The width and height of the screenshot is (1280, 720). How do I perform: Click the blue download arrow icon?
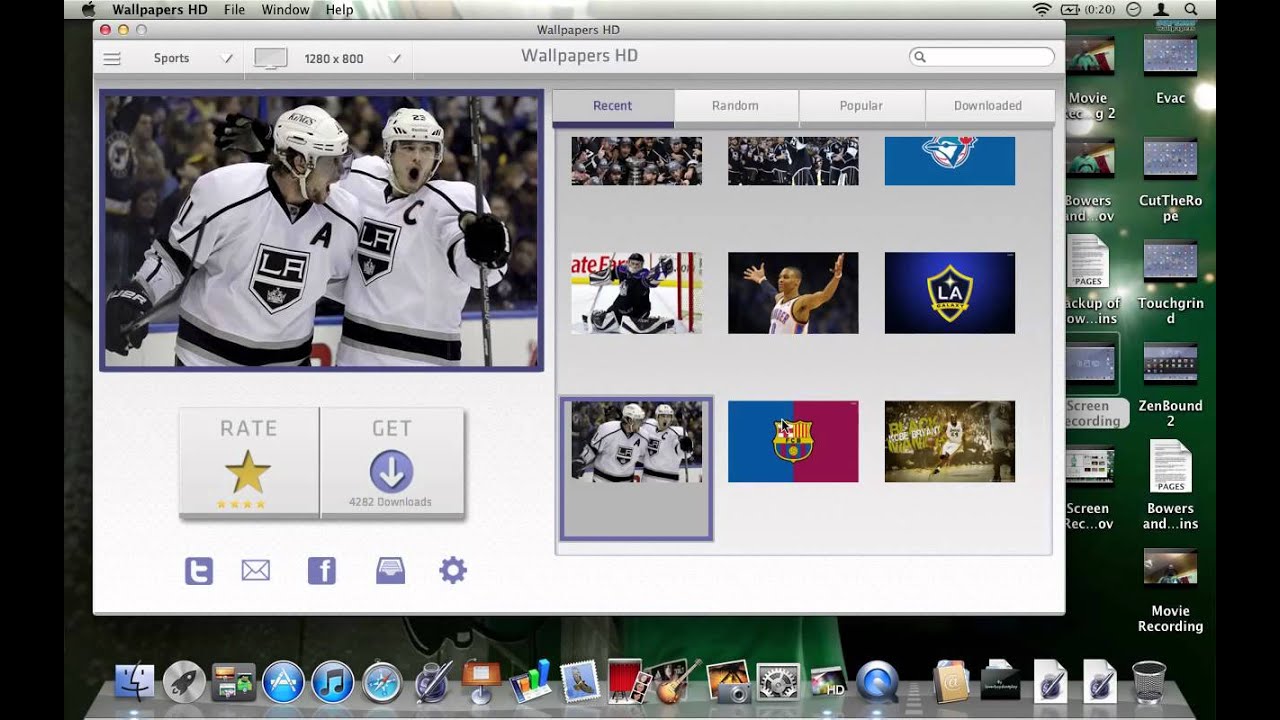[x=391, y=472]
